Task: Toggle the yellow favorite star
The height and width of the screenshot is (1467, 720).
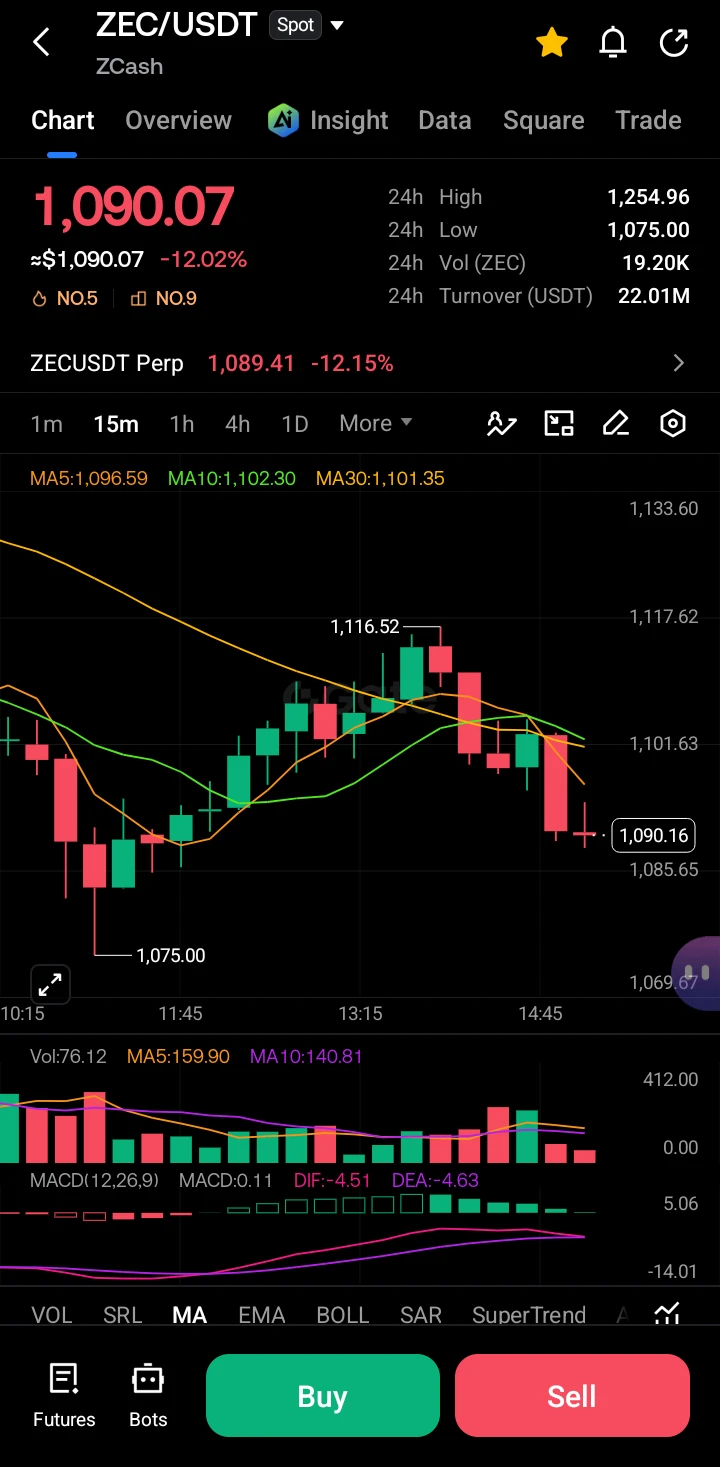Action: 552,42
